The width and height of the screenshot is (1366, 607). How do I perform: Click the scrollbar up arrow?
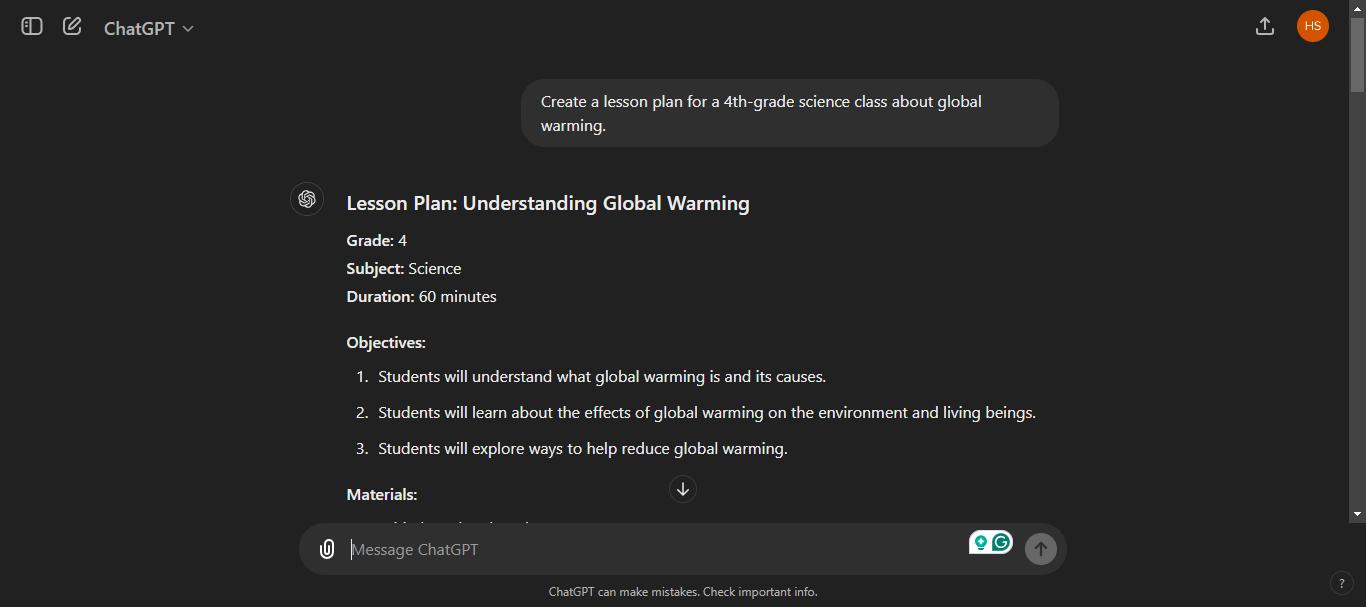coord(1358,7)
